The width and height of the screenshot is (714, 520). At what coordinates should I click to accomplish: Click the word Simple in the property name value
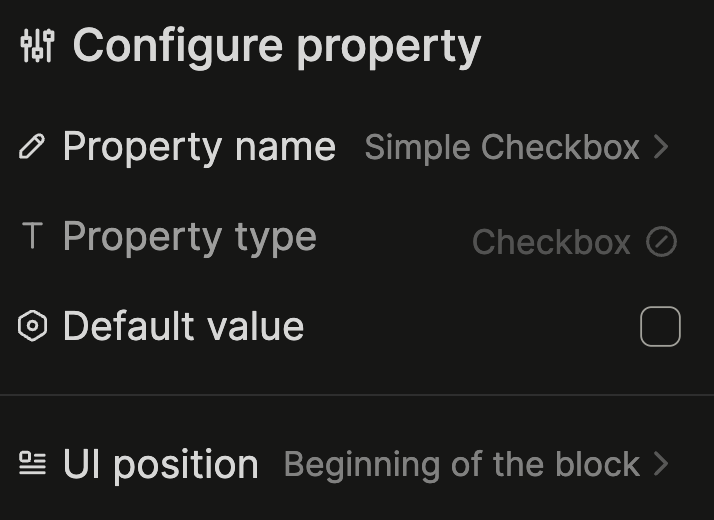418,148
